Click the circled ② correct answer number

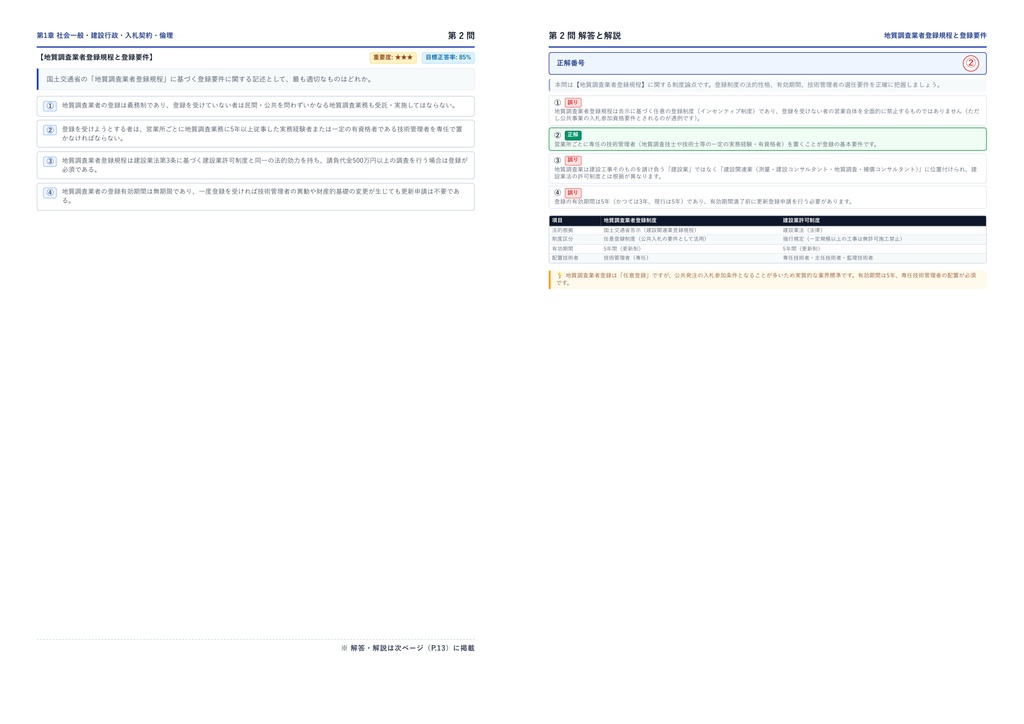tap(970, 63)
